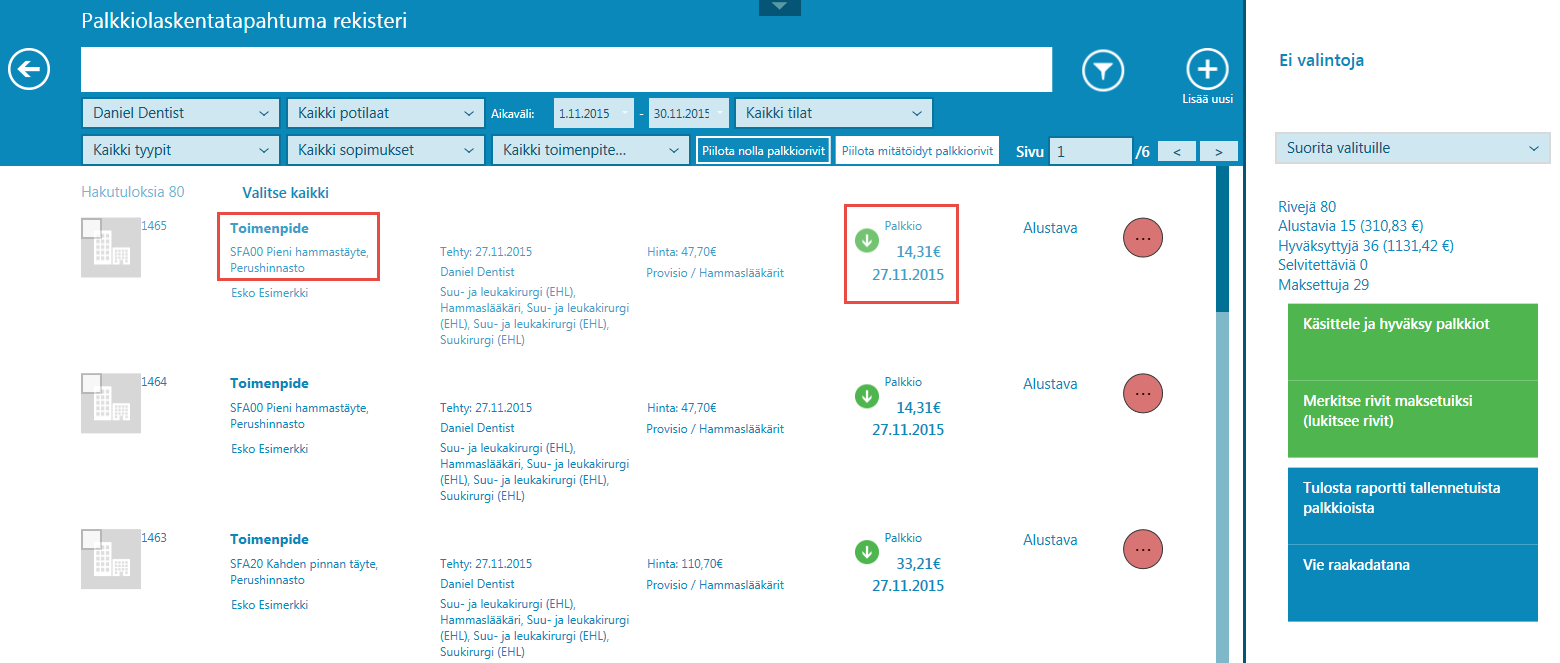Click the funnel filter icon

point(1103,70)
